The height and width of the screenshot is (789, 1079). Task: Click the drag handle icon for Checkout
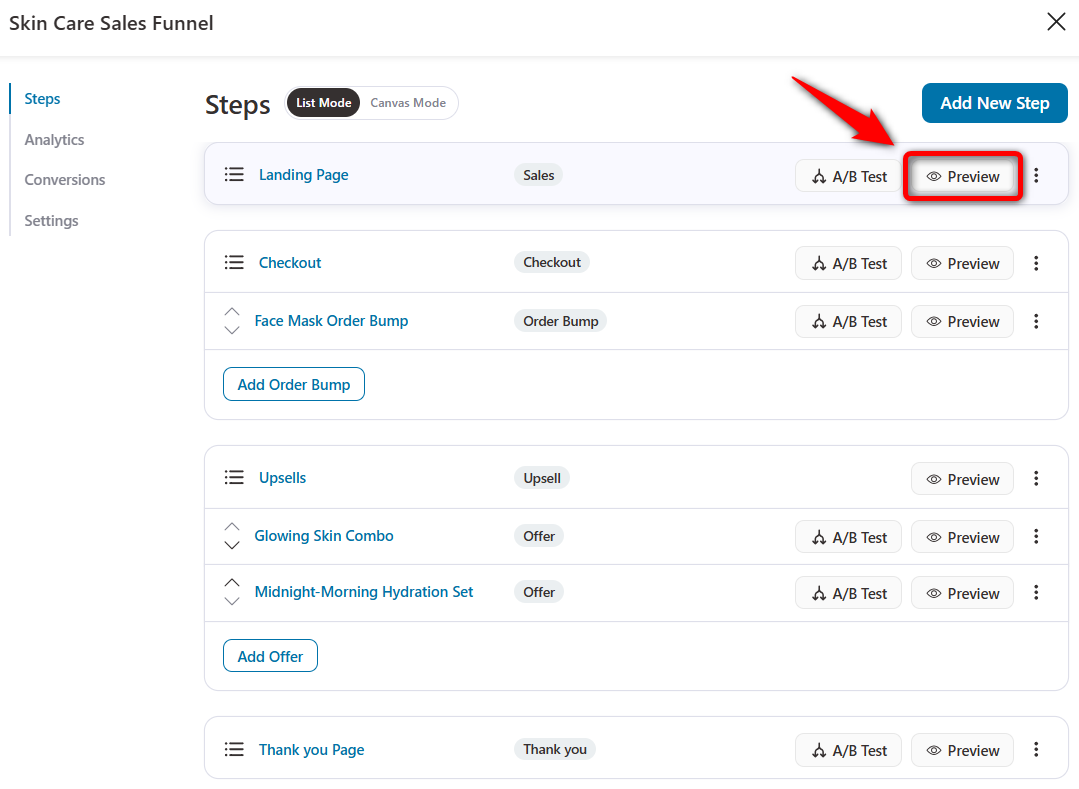tap(234, 262)
